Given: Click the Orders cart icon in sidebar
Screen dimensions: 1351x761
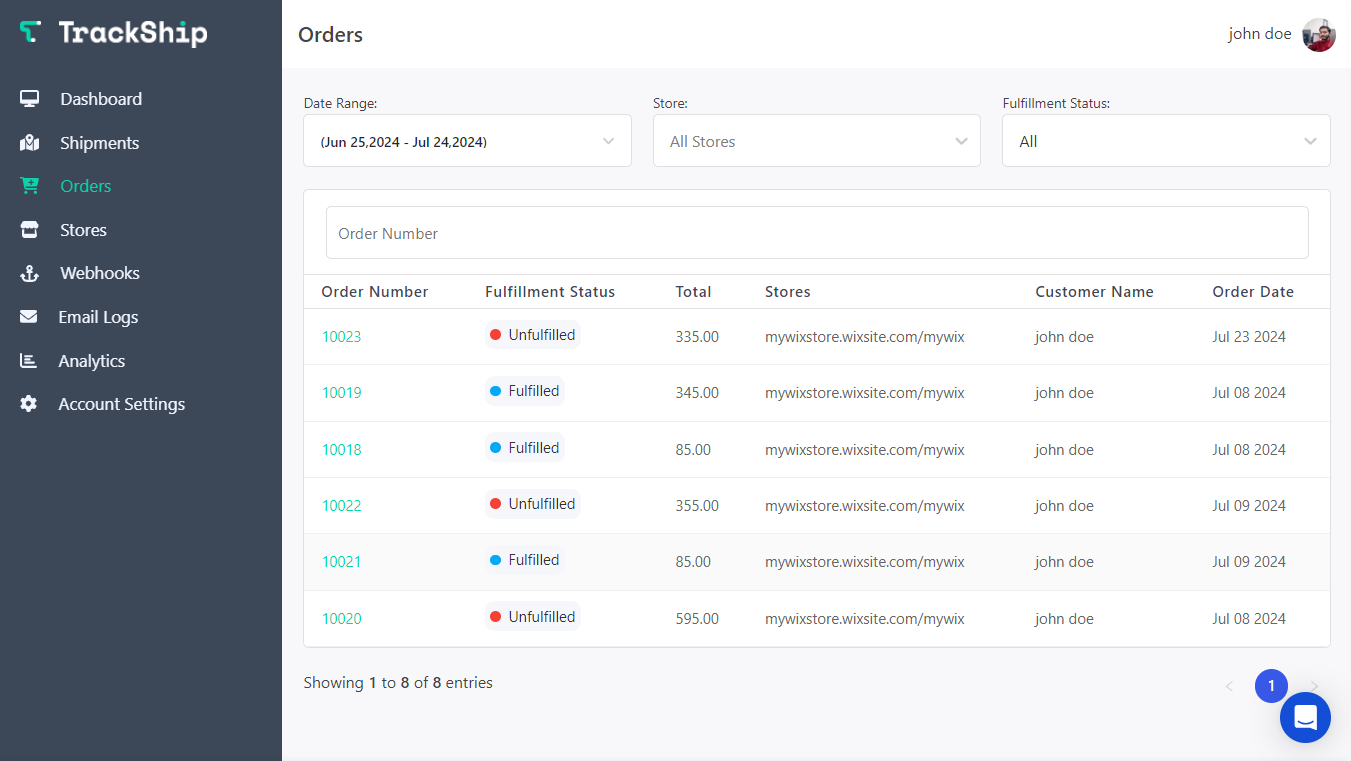Looking at the screenshot, I should point(29,185).
